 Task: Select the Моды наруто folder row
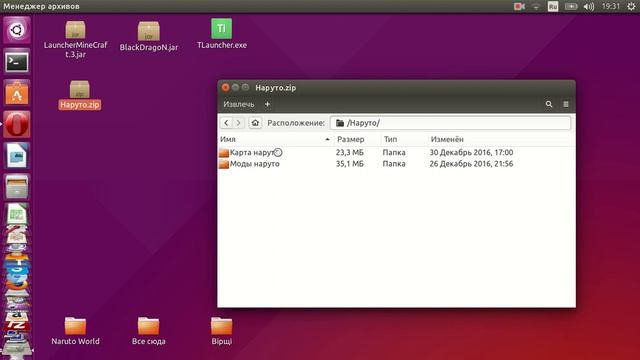tap(396, 164)
